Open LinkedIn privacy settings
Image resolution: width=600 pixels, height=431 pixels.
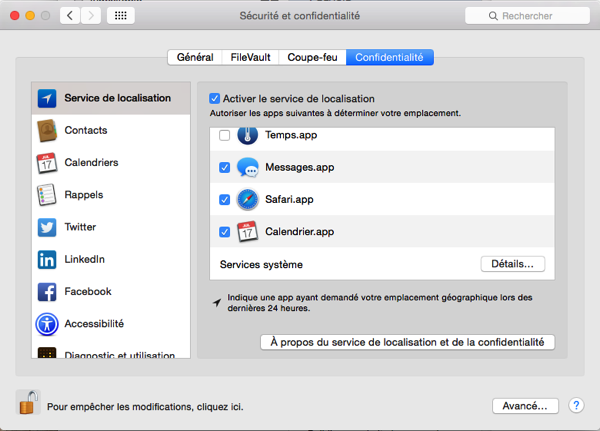(84, 259)
